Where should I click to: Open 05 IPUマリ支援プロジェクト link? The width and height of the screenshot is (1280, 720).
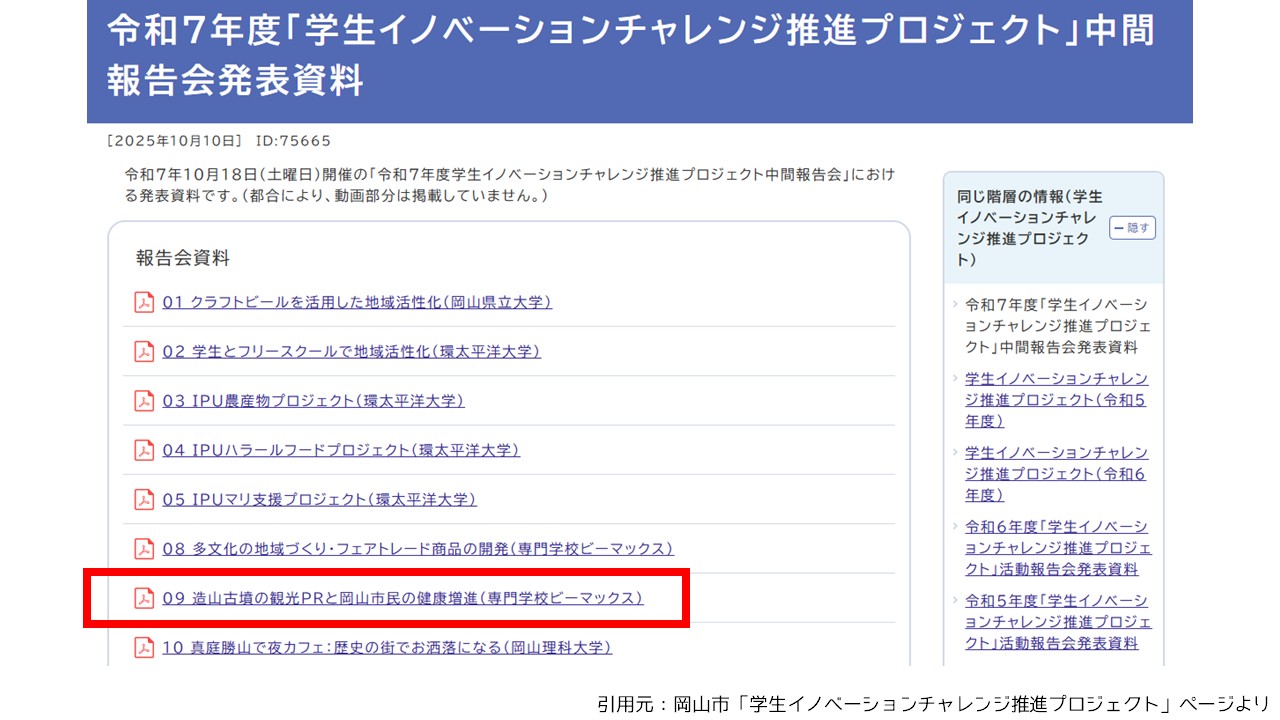319,499
